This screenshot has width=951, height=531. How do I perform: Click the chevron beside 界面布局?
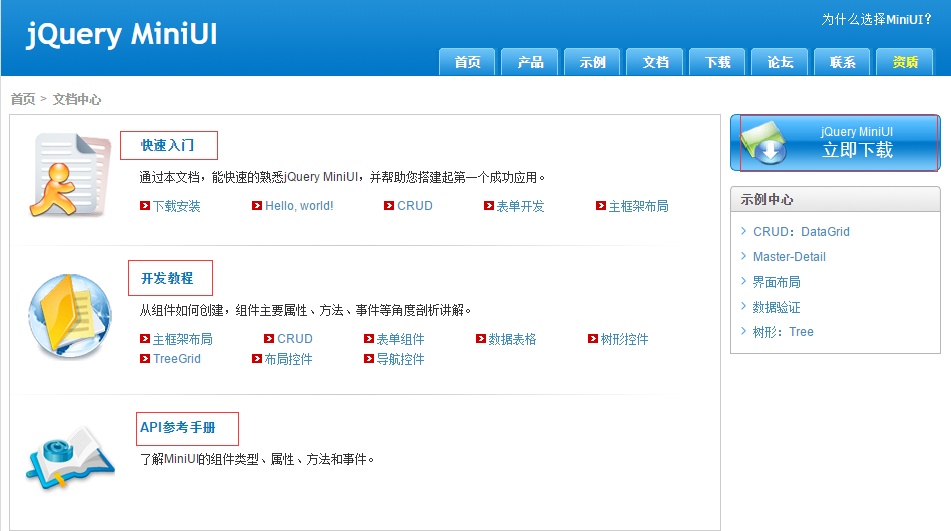tap(744, 281)
